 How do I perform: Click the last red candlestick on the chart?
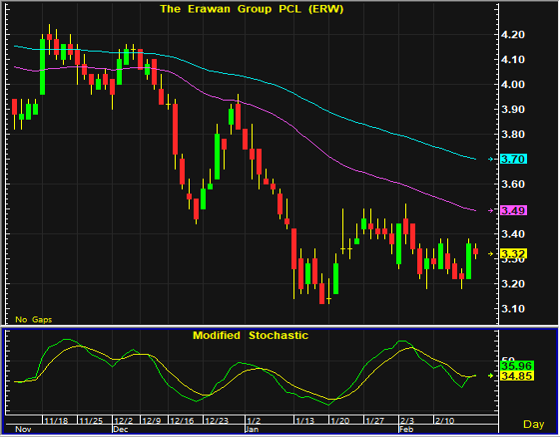point(475,251)
